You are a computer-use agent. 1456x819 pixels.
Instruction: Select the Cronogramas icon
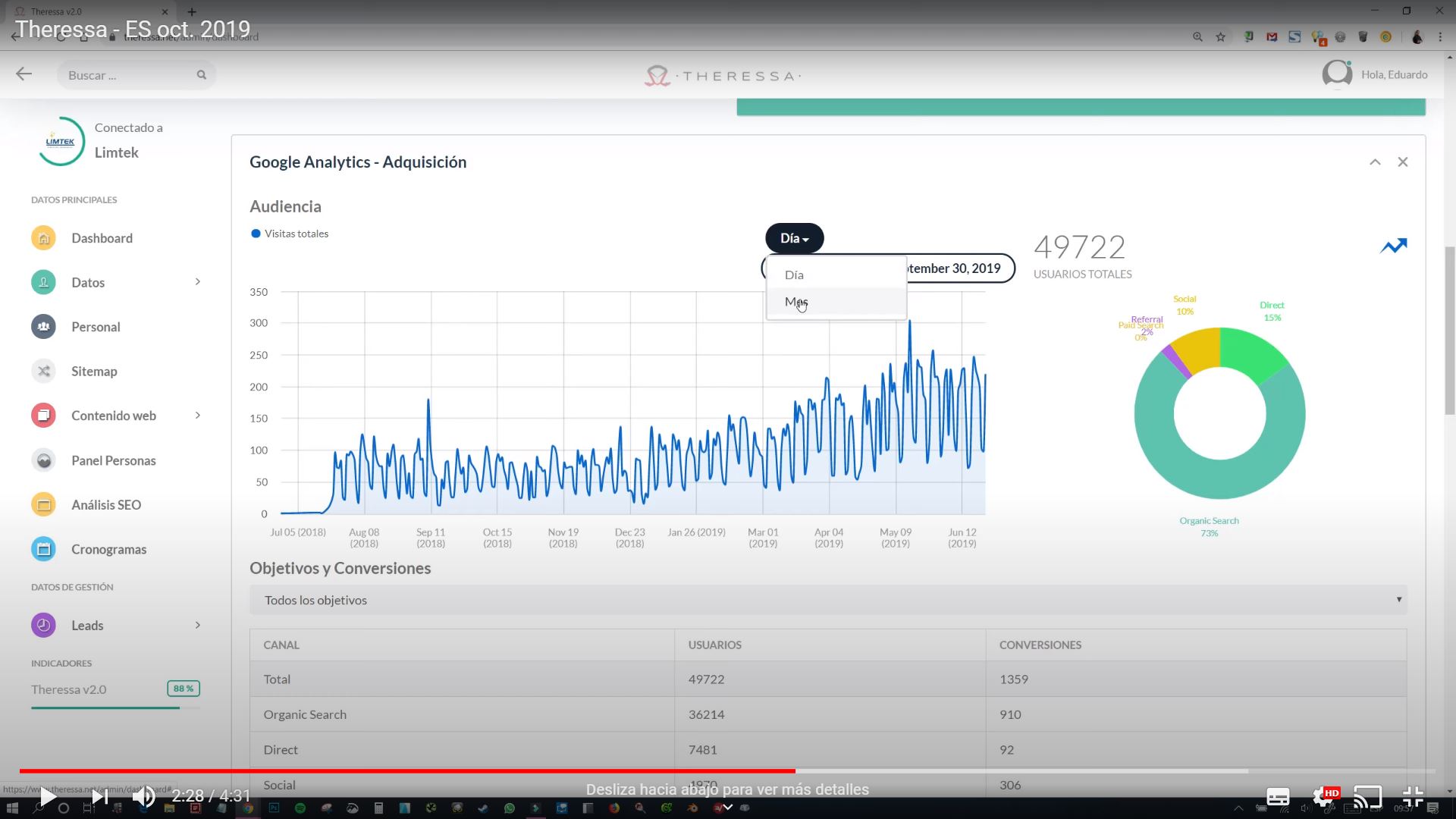pos(43,549)
